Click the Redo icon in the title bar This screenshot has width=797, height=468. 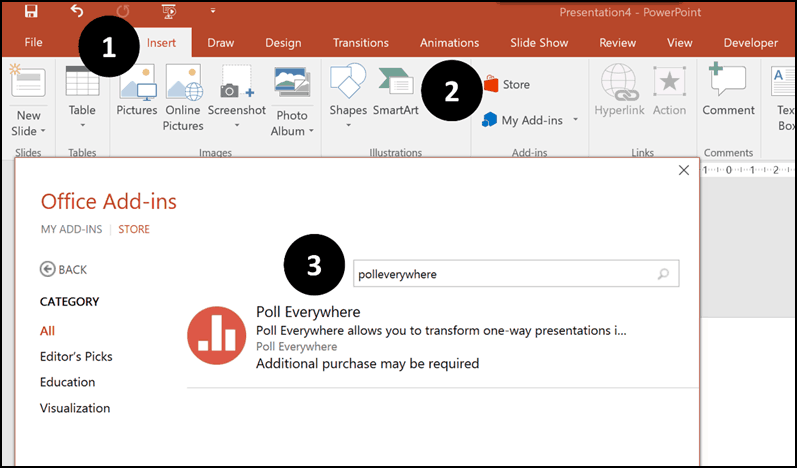122,11
